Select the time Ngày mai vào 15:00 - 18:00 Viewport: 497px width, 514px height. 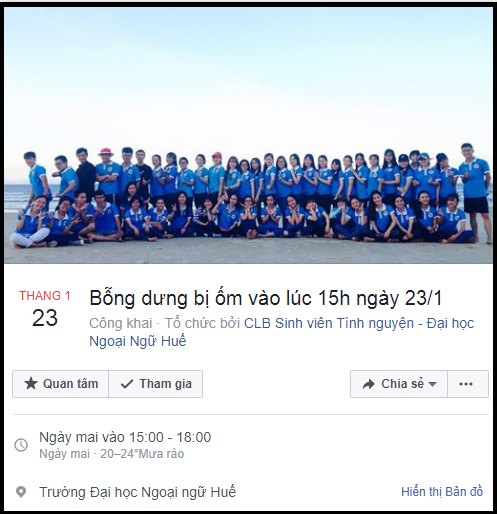[125, 437]
